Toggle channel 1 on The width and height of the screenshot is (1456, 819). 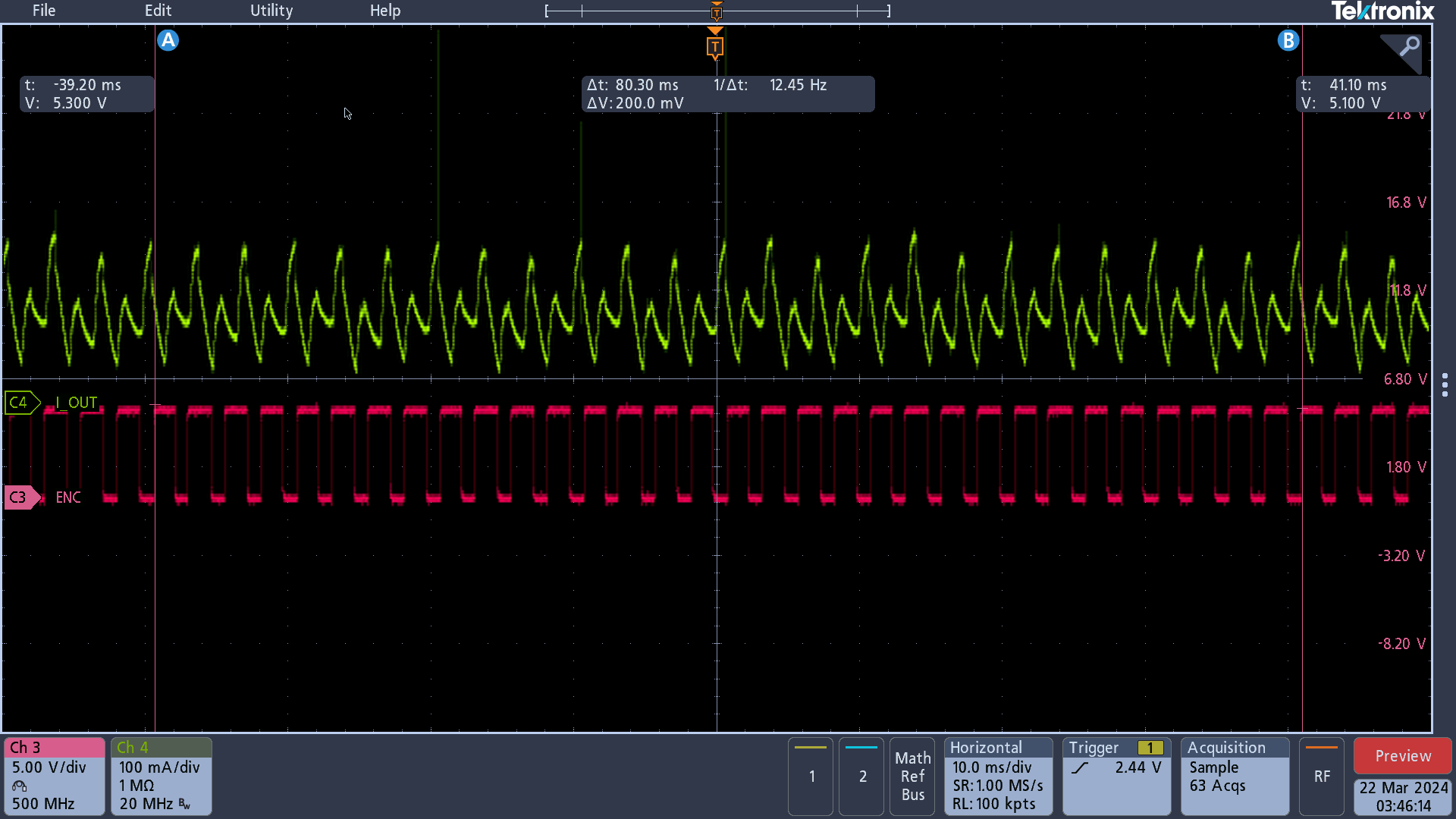click(811, 776)
